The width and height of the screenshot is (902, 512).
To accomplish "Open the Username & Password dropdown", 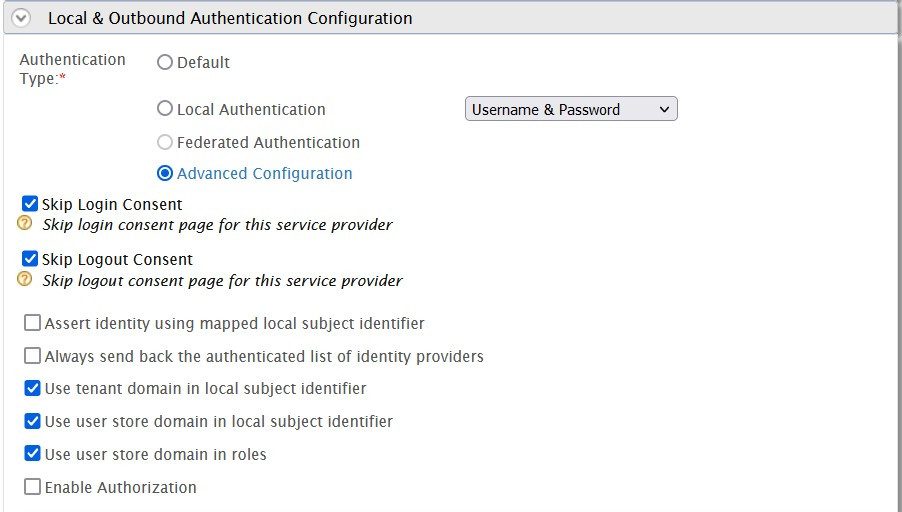I will [571, 109].
